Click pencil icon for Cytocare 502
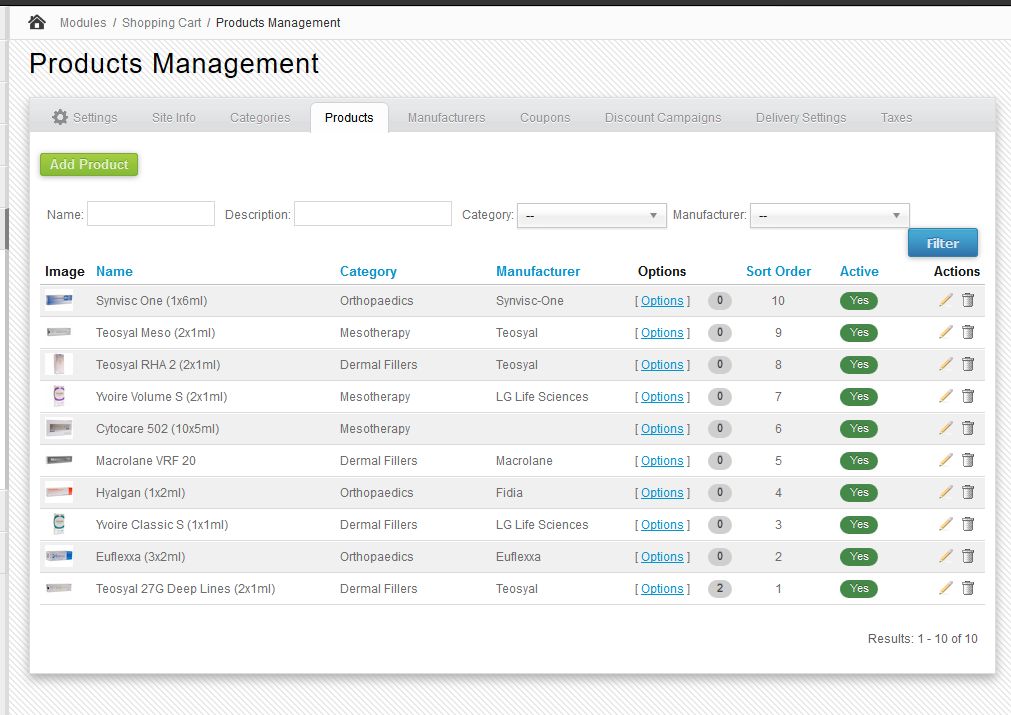 coord(945,428)
